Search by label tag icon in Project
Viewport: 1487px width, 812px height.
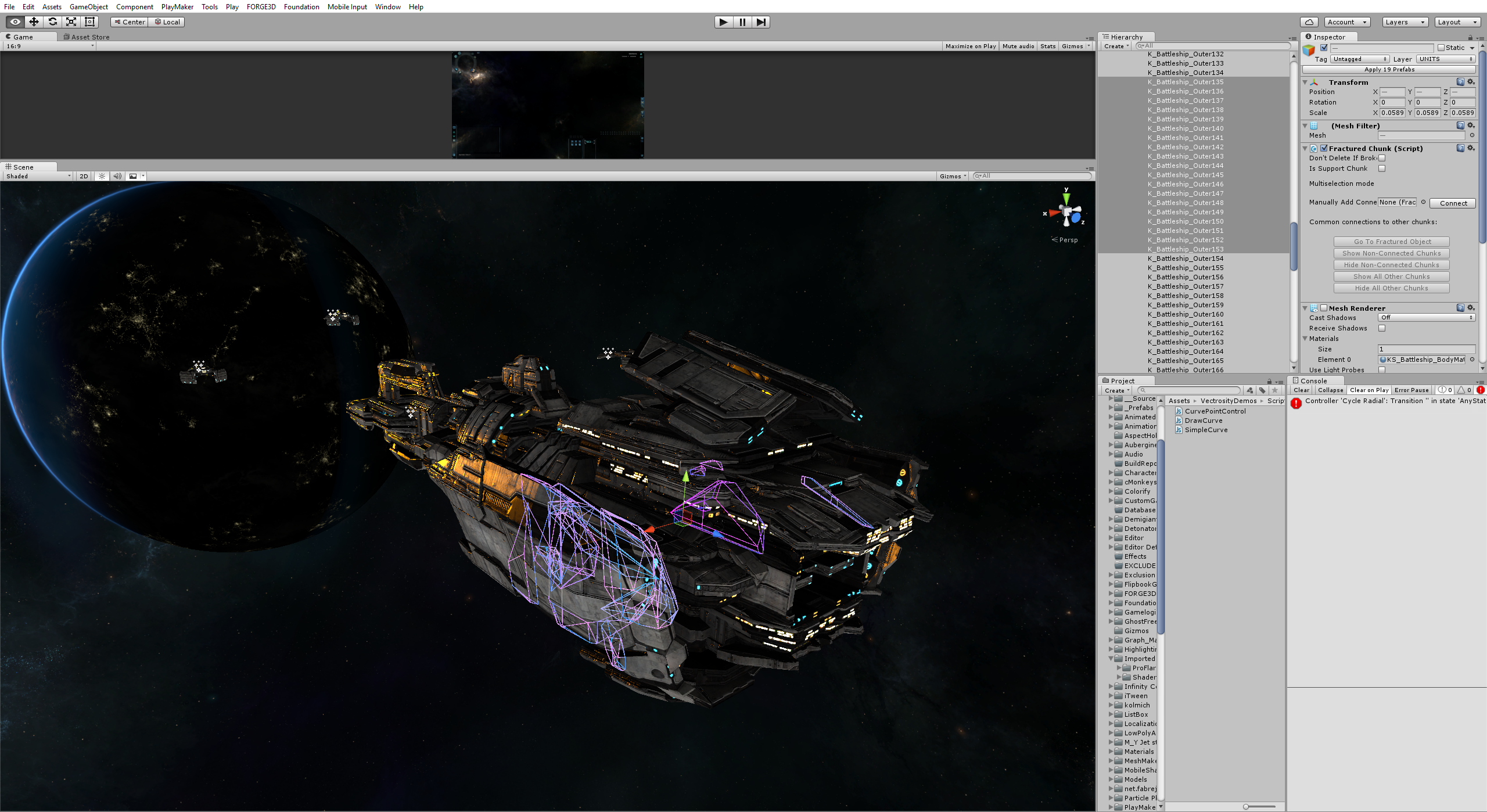(1262, 390)
